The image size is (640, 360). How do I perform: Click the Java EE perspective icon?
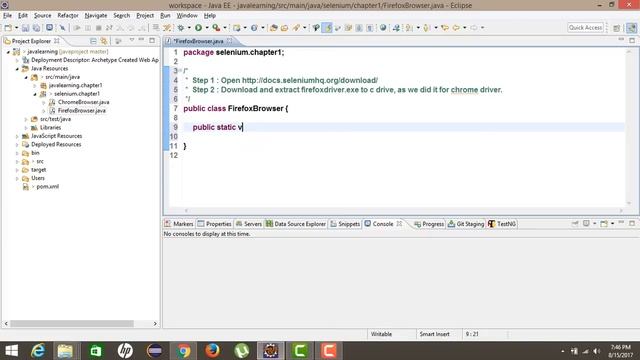coord(631,28)
